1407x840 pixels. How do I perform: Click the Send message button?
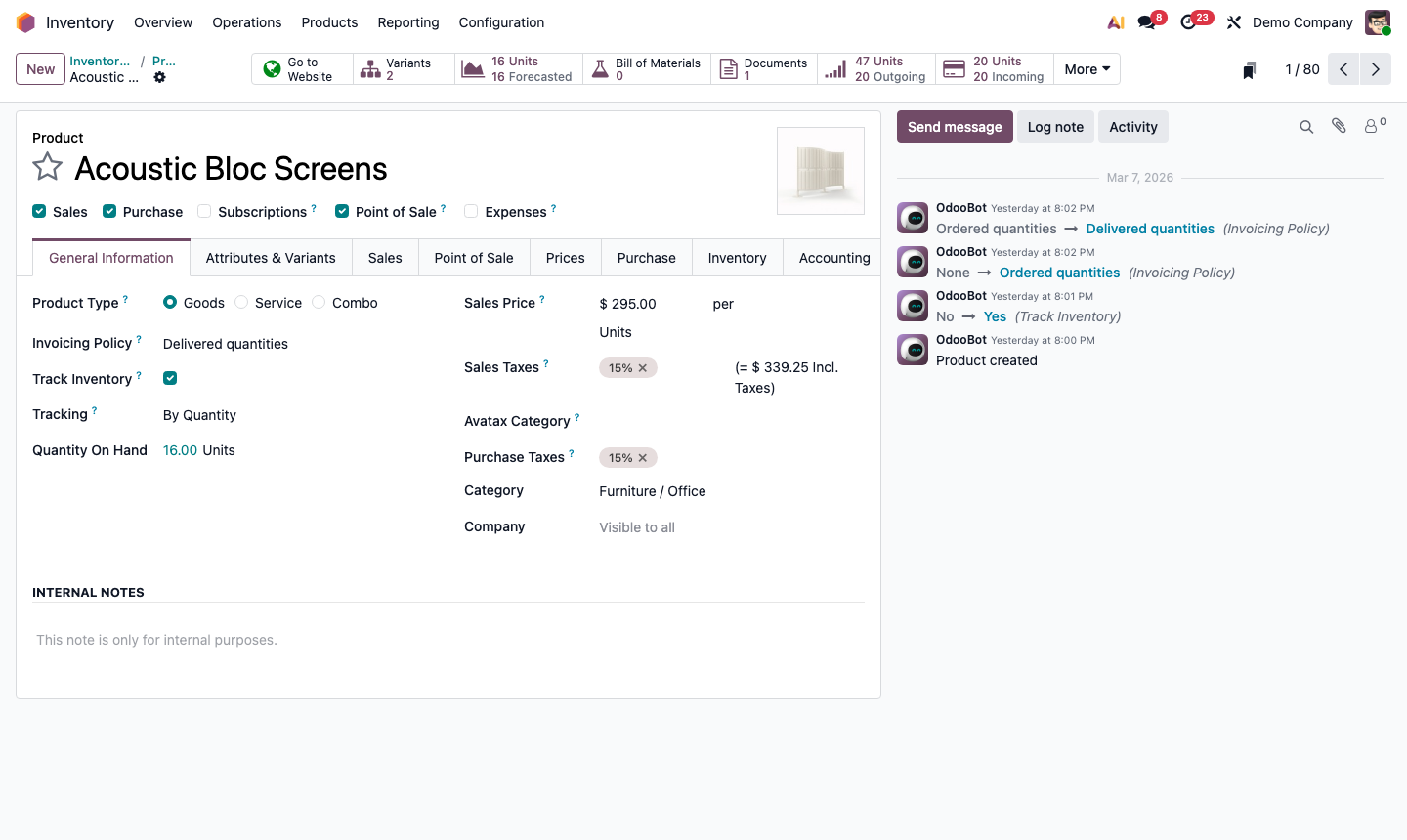click(955, 126)
